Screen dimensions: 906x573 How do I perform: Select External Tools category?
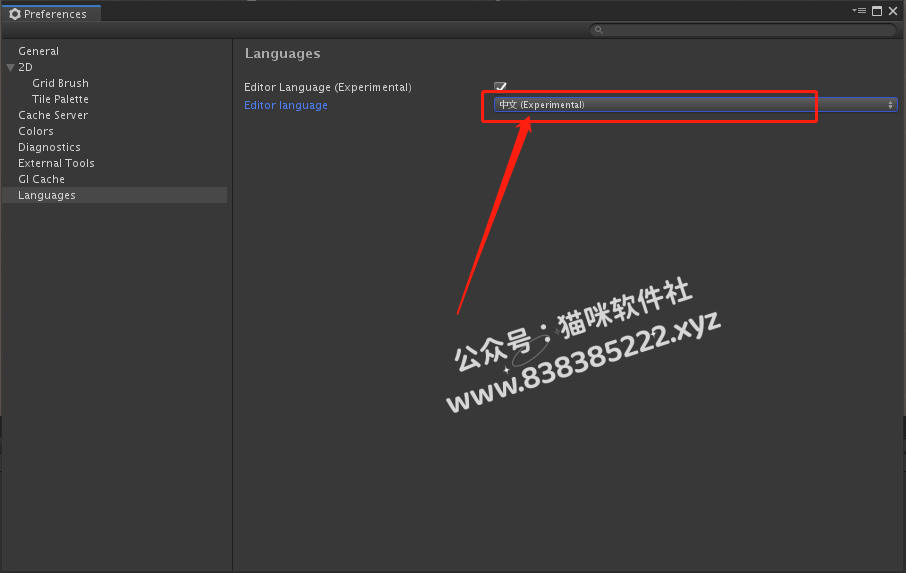coord(56,163)
